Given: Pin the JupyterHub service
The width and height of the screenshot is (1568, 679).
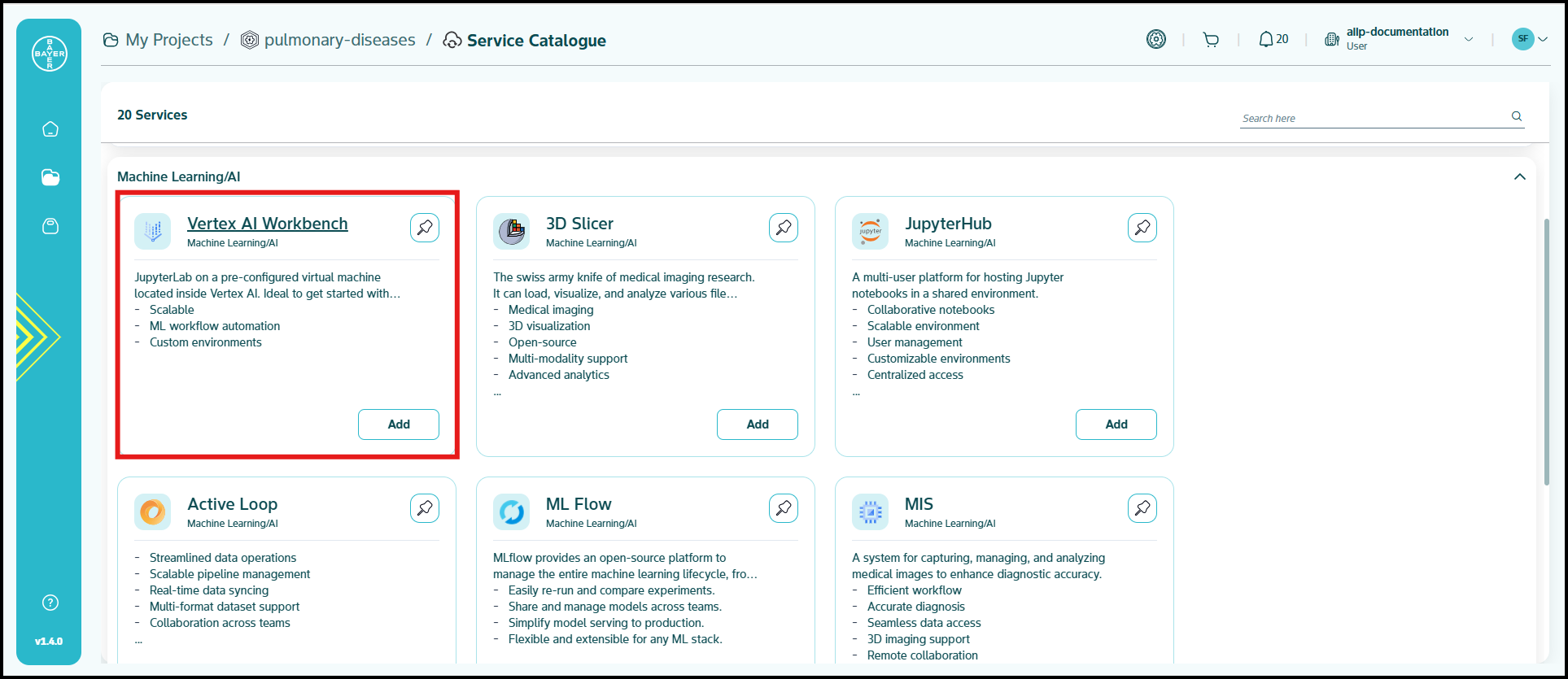Looking at the screenshot, I should [x=1142, y=228].
